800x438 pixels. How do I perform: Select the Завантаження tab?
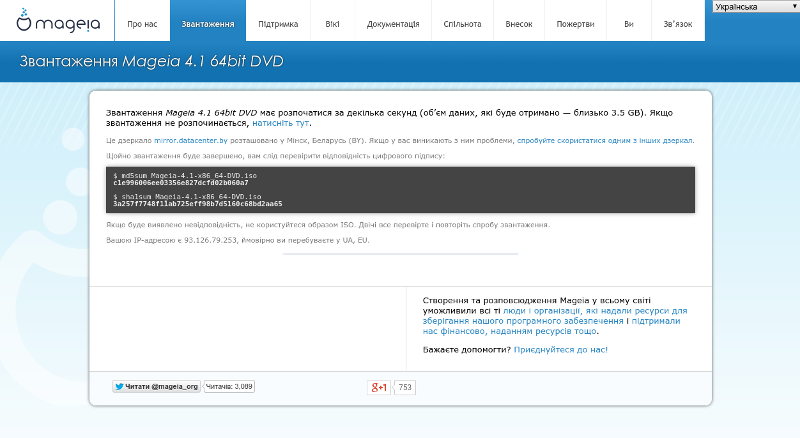[x=209, y=22]
